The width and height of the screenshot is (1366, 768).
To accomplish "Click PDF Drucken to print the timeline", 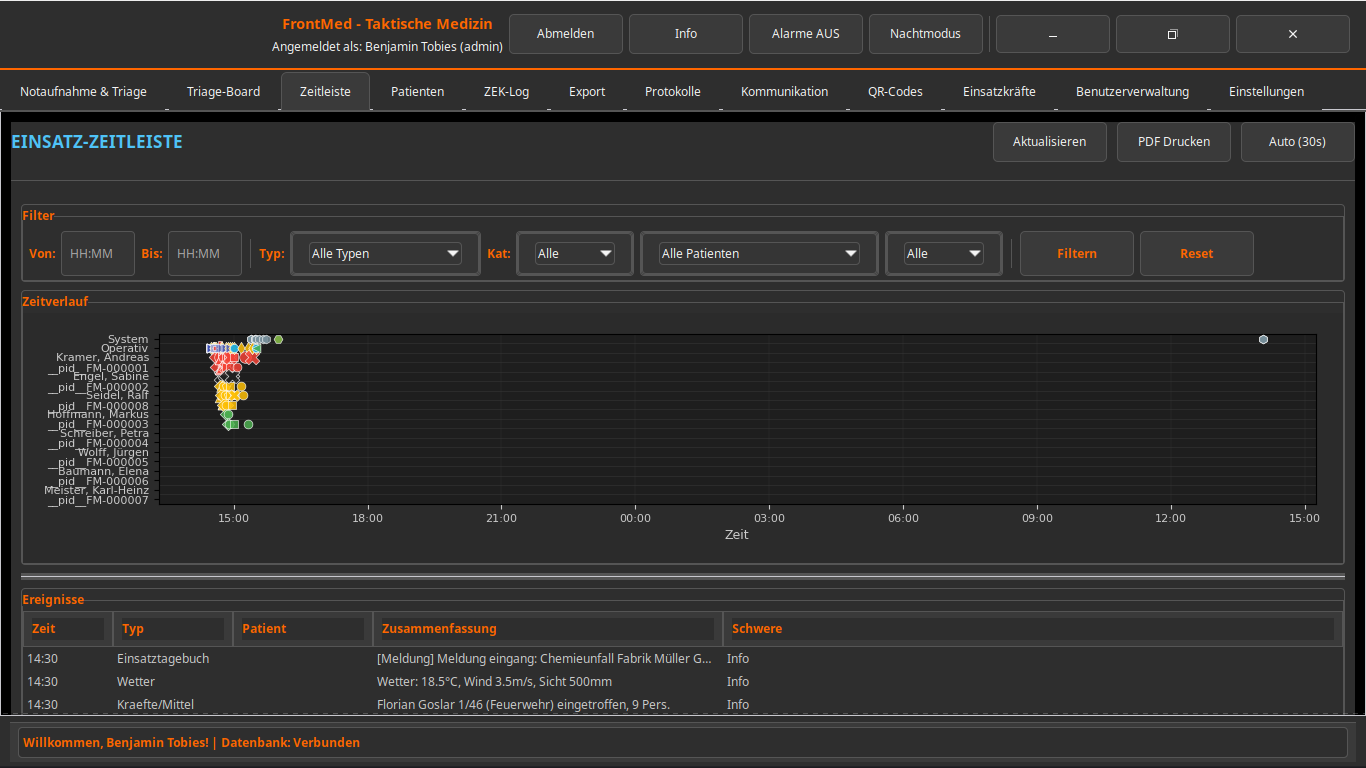I will tap(1173, 142).
